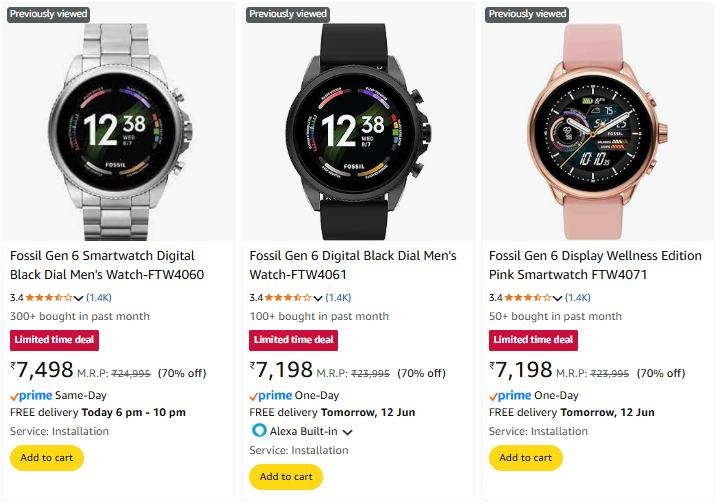Add black FTW4061 watch to cart
Viewport: 716px width, 504px height.
[x=286, y=477]
